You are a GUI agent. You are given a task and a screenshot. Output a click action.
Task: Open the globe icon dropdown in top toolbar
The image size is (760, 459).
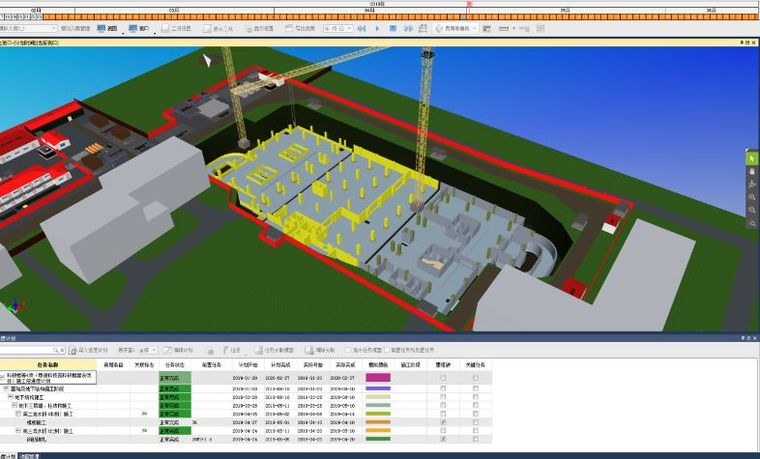(456, 29)
